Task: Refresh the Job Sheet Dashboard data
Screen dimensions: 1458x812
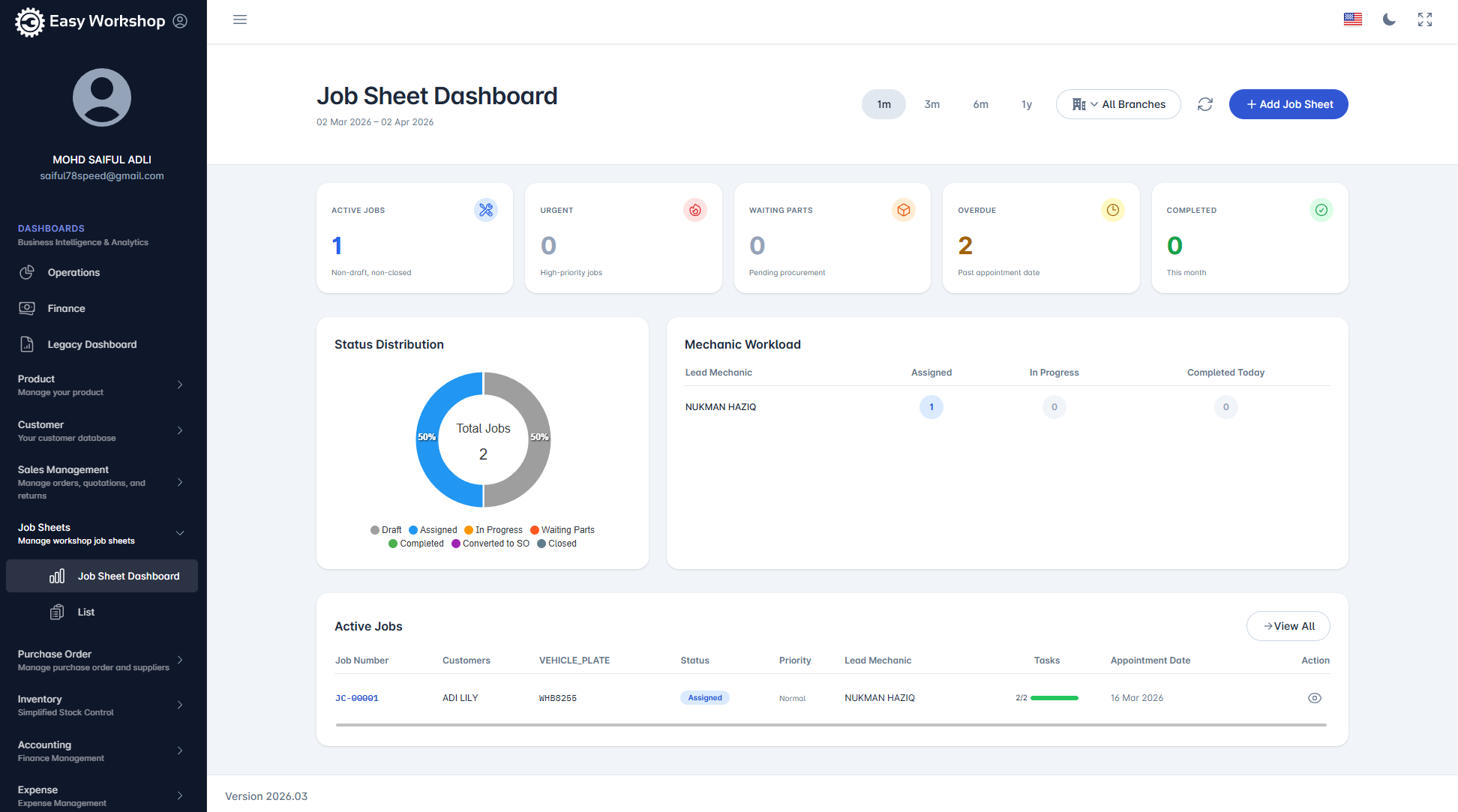Action: point(1204,104)
